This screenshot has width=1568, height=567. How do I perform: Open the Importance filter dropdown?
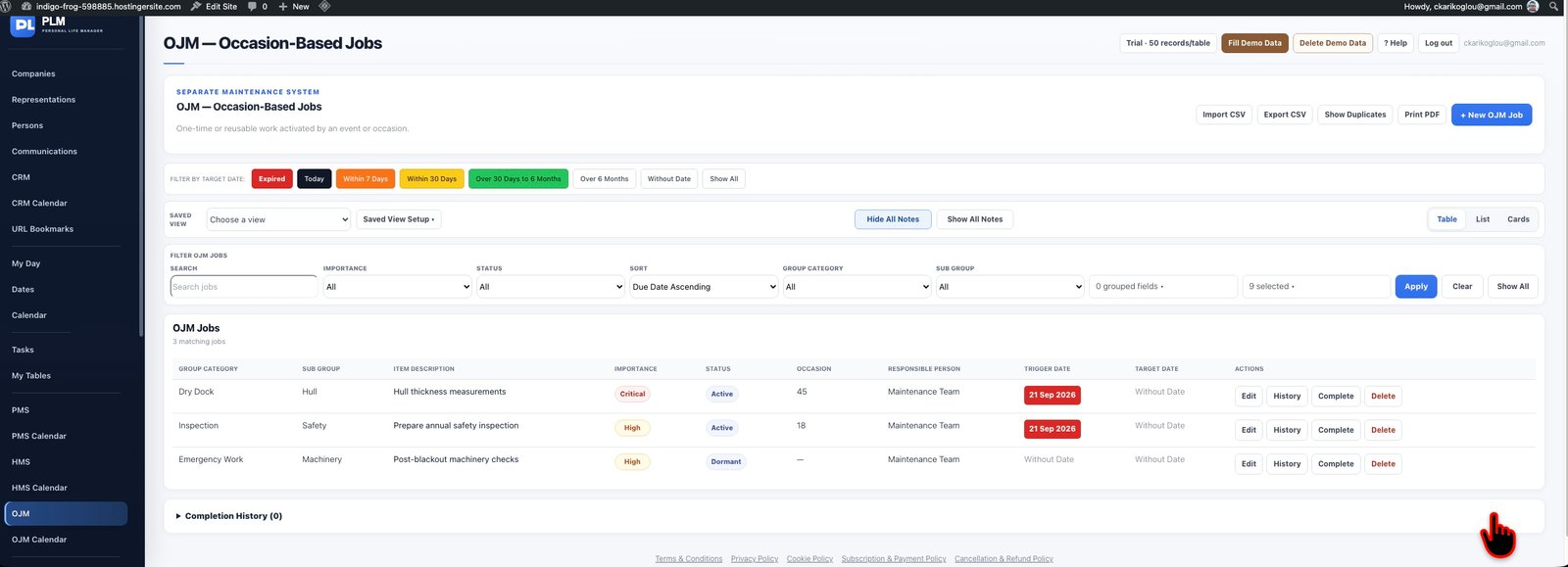click(397, 287)
